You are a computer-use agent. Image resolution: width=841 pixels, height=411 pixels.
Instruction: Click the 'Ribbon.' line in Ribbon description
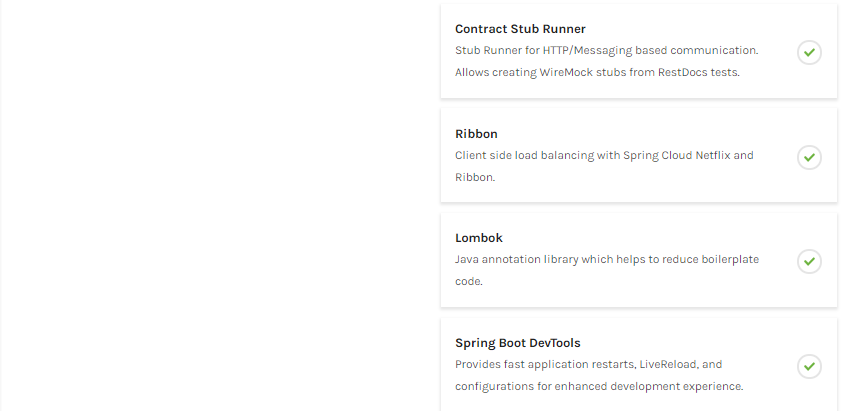pos(475,177)
